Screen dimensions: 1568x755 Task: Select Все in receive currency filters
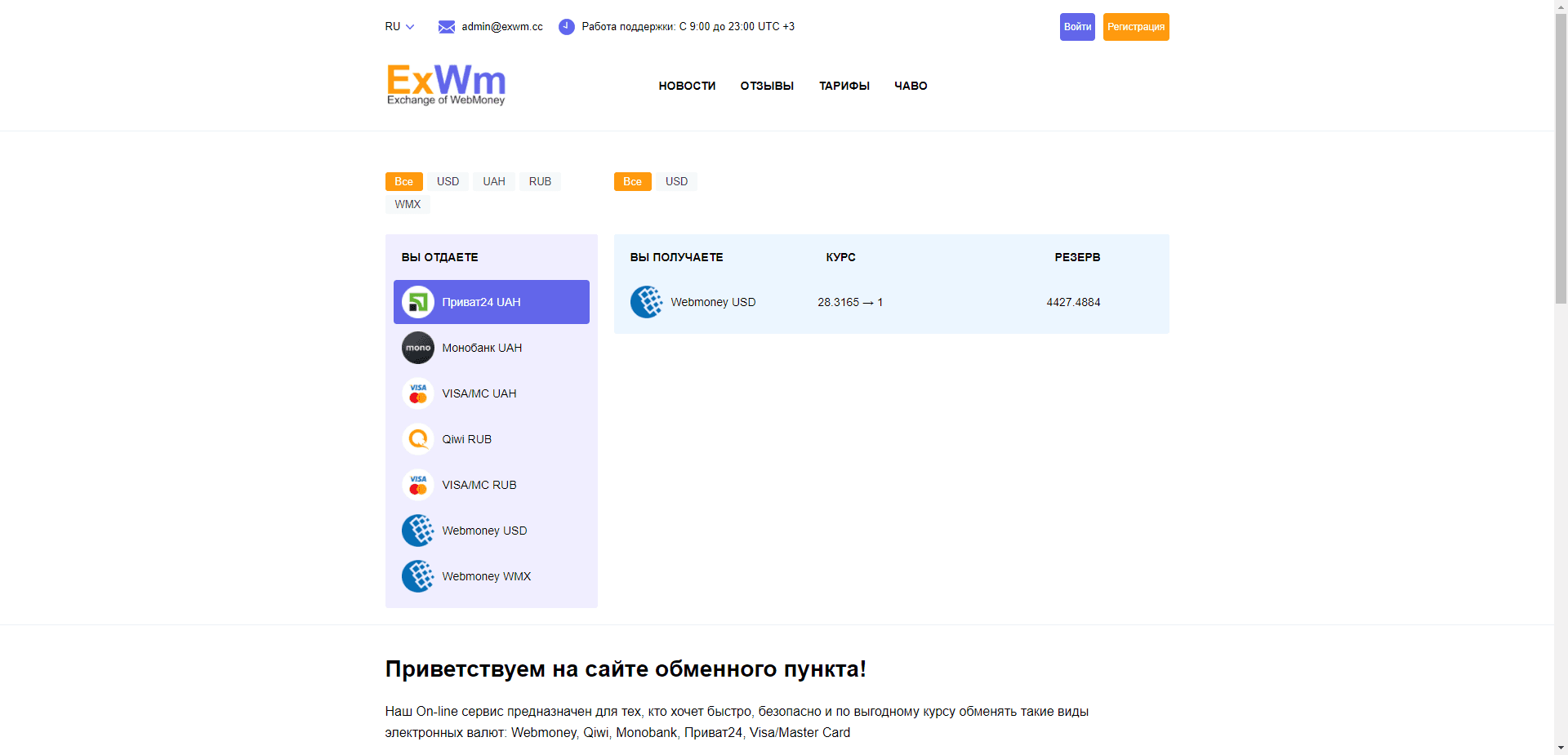point(632,181)
